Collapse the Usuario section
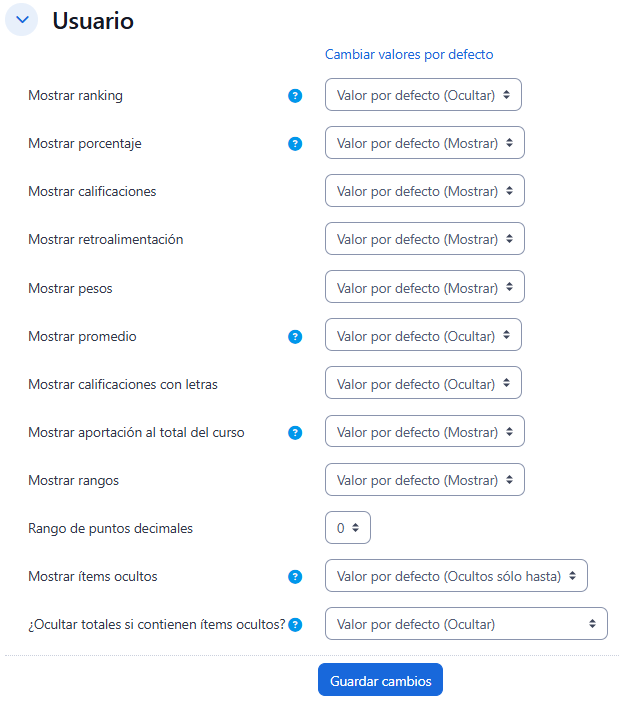Viewport: 620px width, 705px height. pyautogui.click(x=22, y=21)
